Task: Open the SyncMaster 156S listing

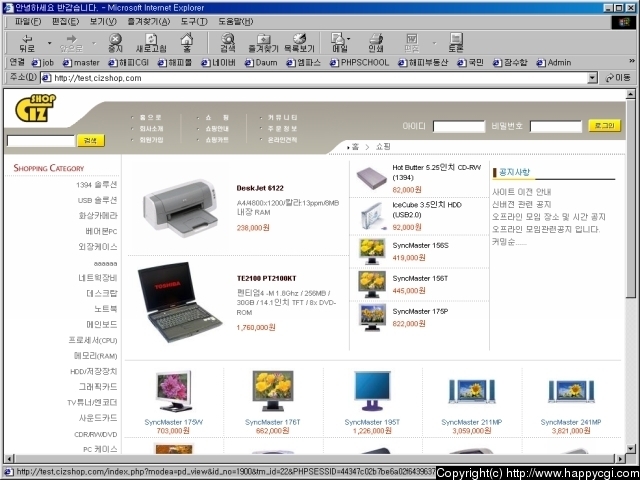Action: point(420,245)
